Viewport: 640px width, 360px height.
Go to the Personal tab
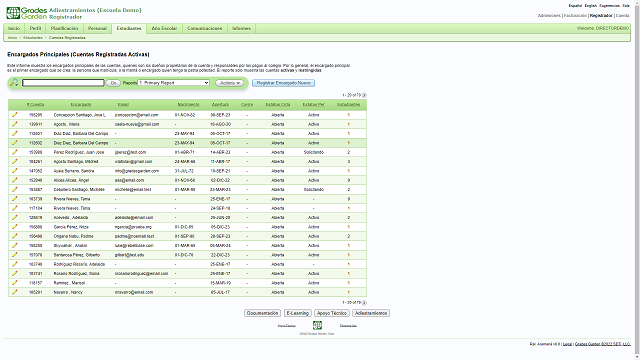(97, 29)
